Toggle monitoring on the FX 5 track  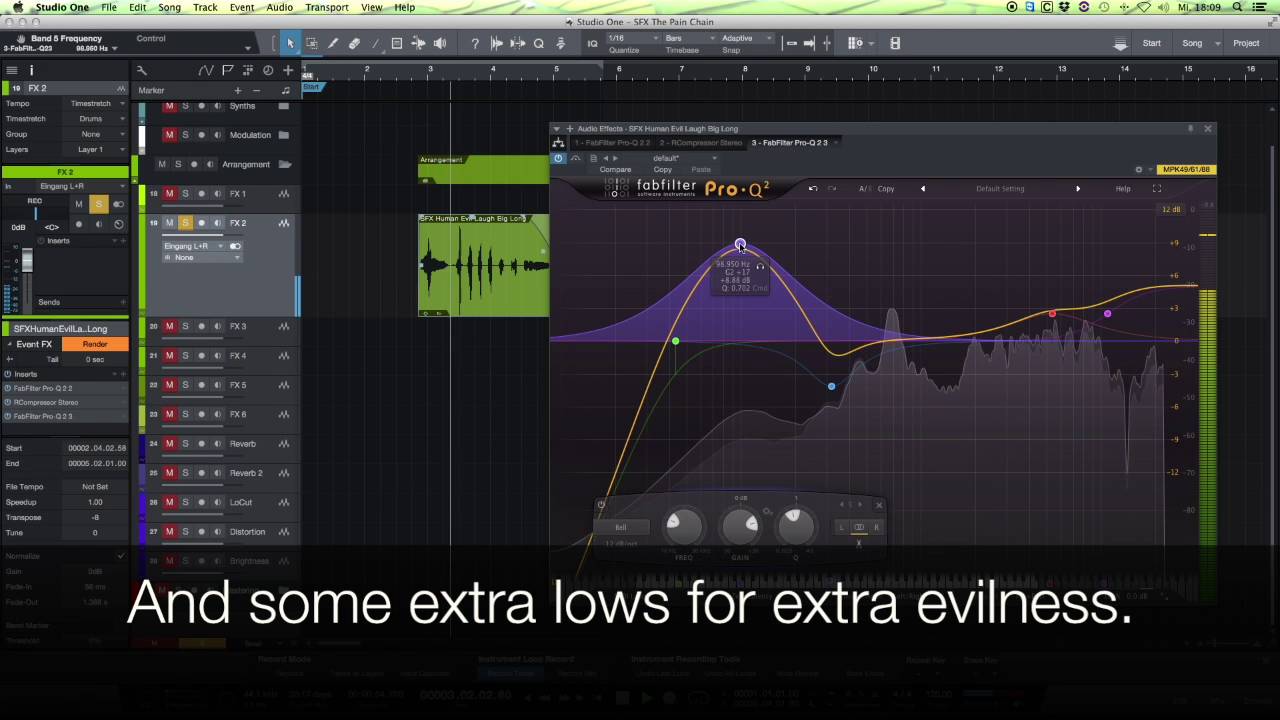click(217, 385)
